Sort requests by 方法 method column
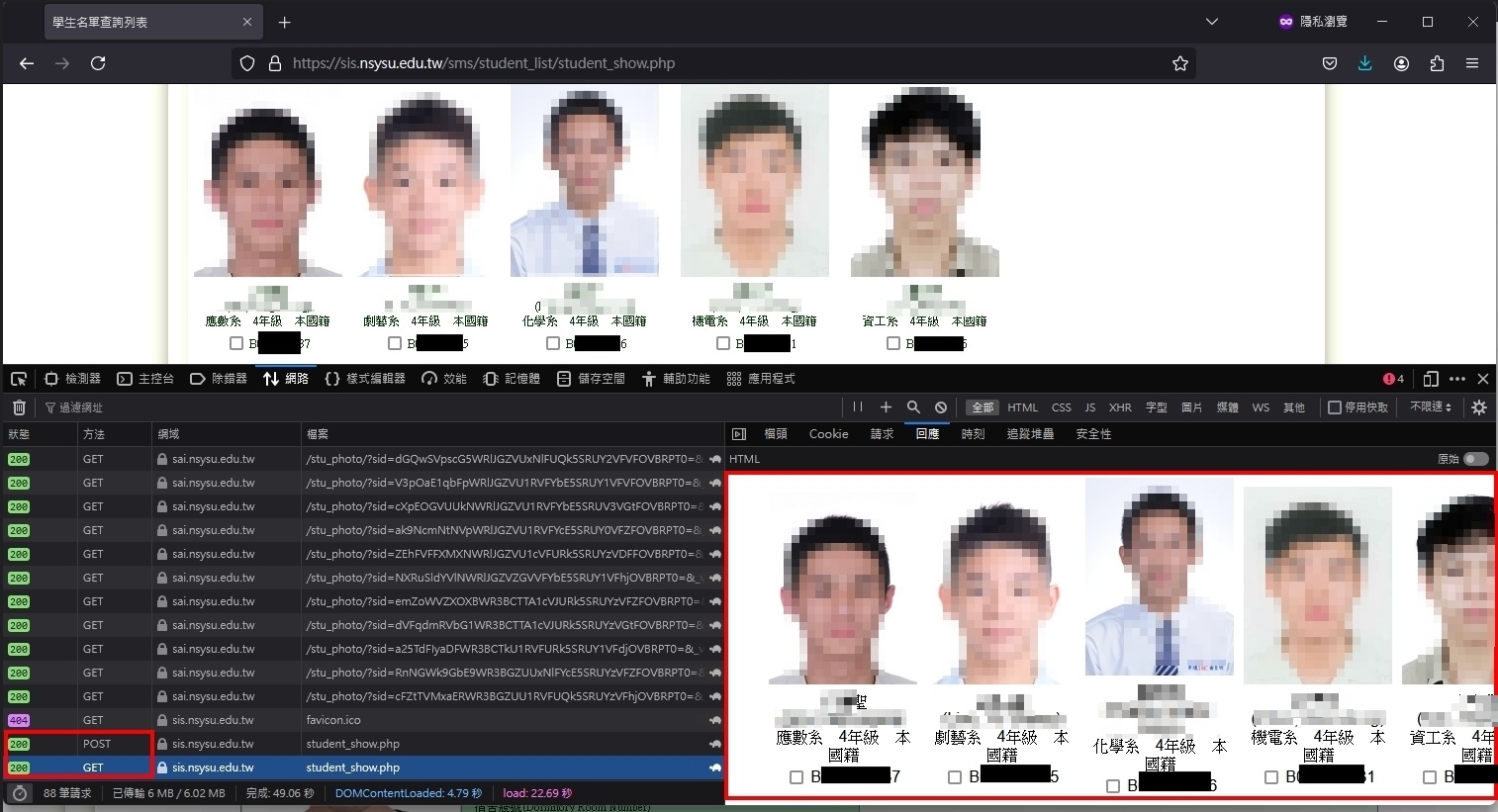 click(x=116, y=434)
